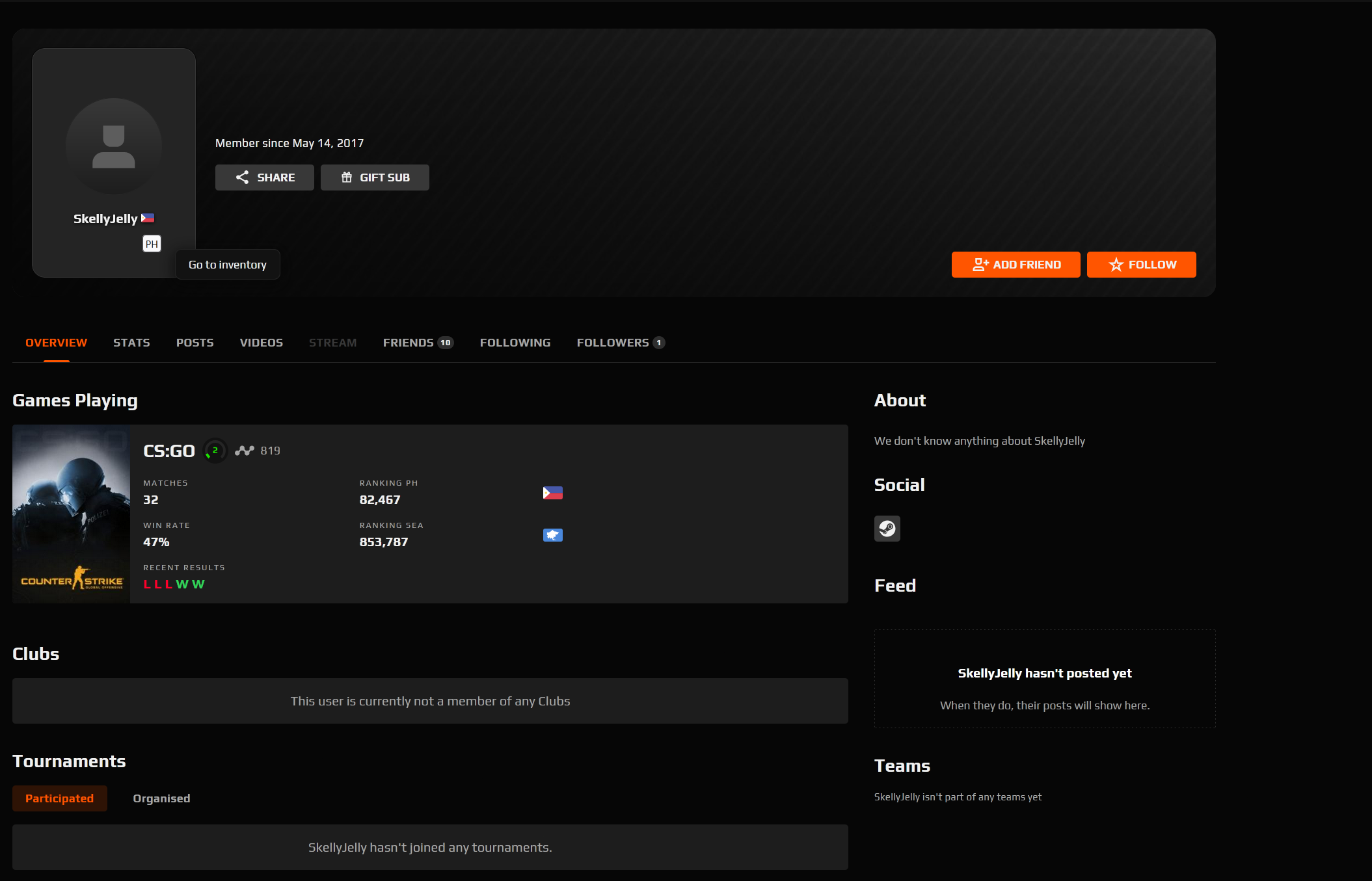Click the 'SkellyJelly hasn't posted yet' feed message

click(x=1045, y=674)
